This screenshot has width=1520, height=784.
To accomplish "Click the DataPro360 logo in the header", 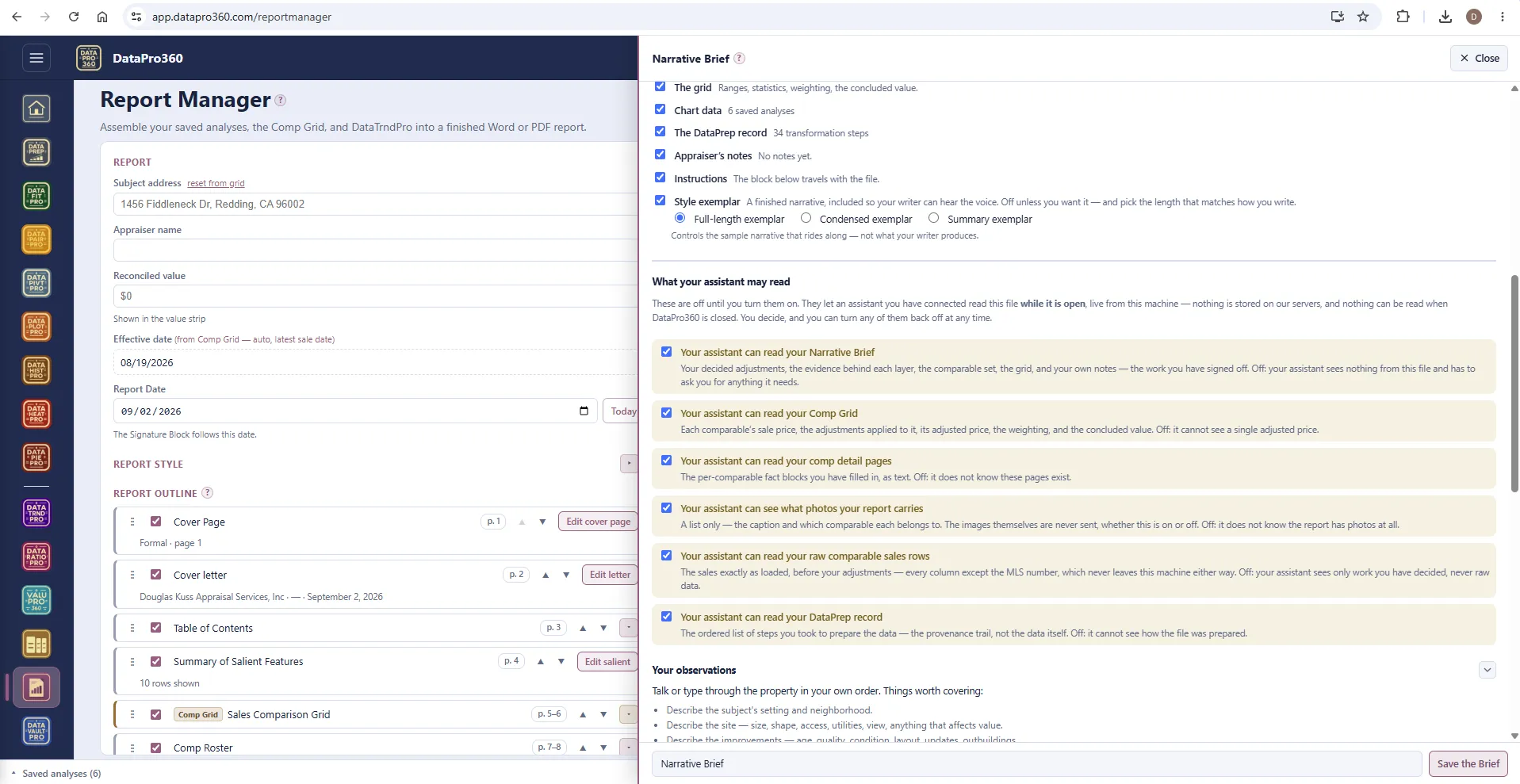I will [x=89, y=58].
